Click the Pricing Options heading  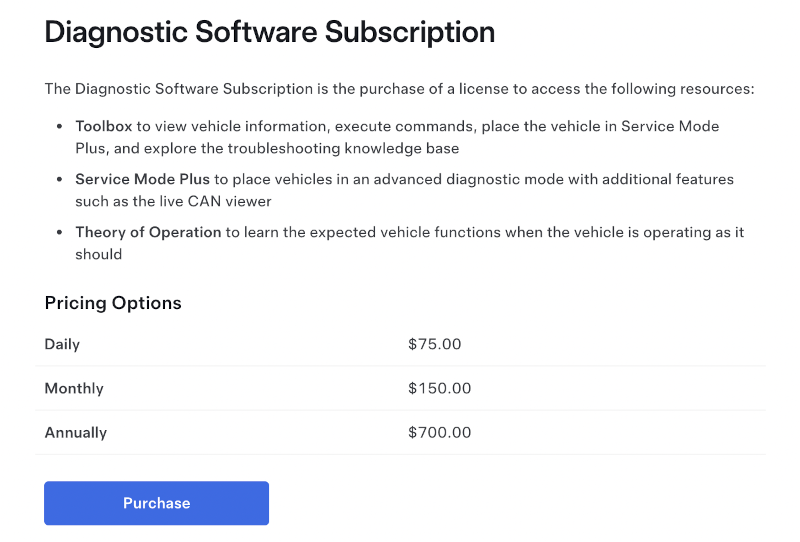click(113, 303)
